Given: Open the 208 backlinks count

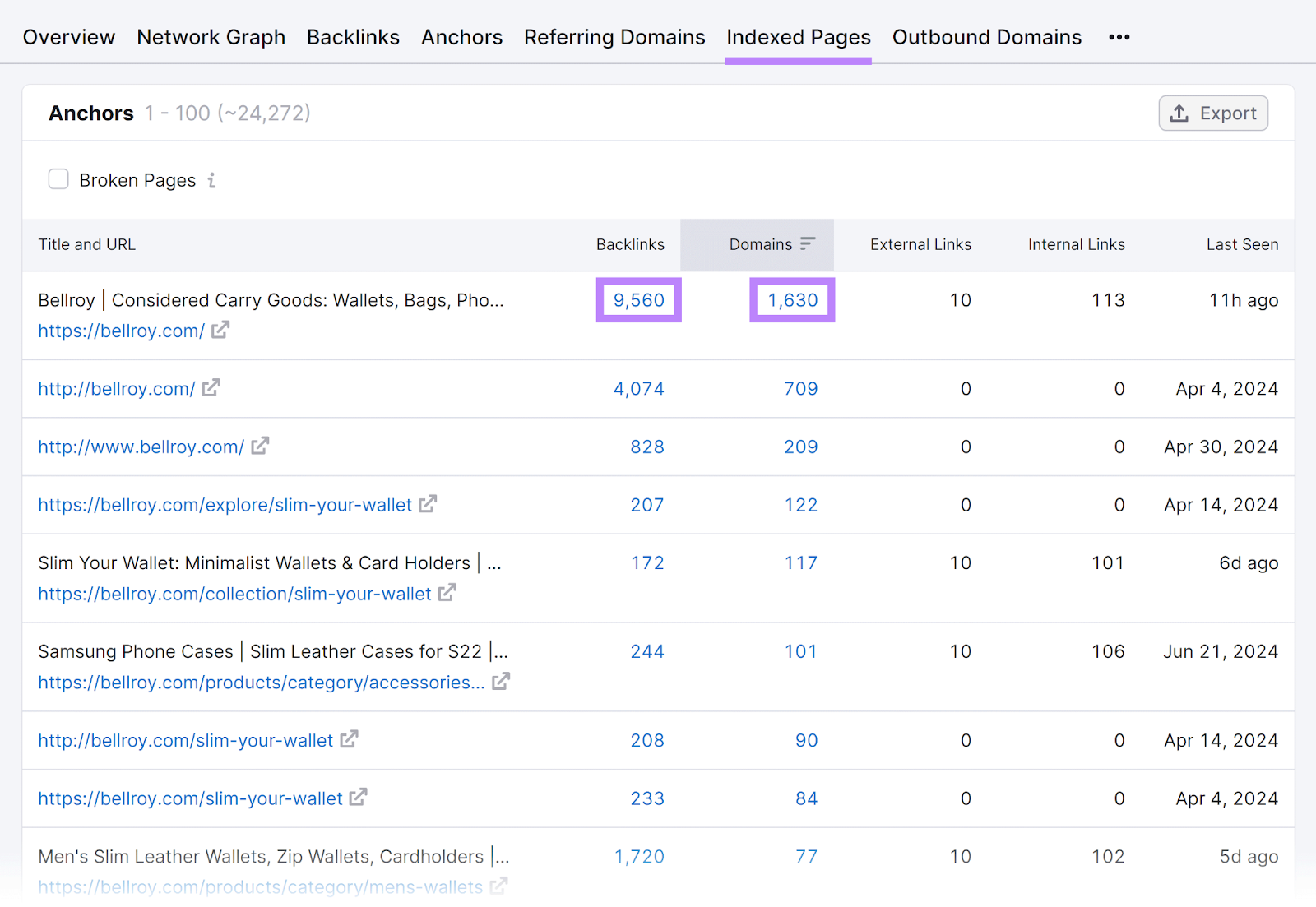Looking at the screenshot, I should tap(647, 740).
